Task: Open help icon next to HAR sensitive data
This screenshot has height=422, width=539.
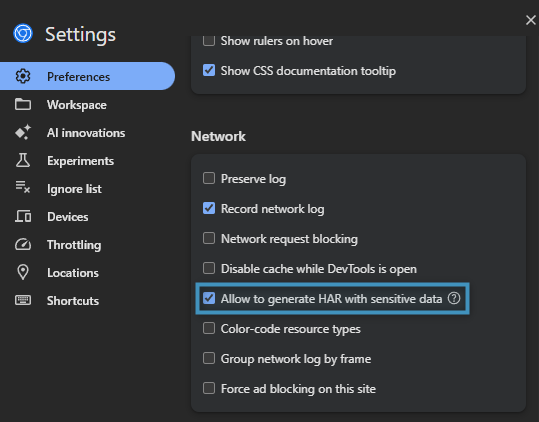Action: pos(454,298)
